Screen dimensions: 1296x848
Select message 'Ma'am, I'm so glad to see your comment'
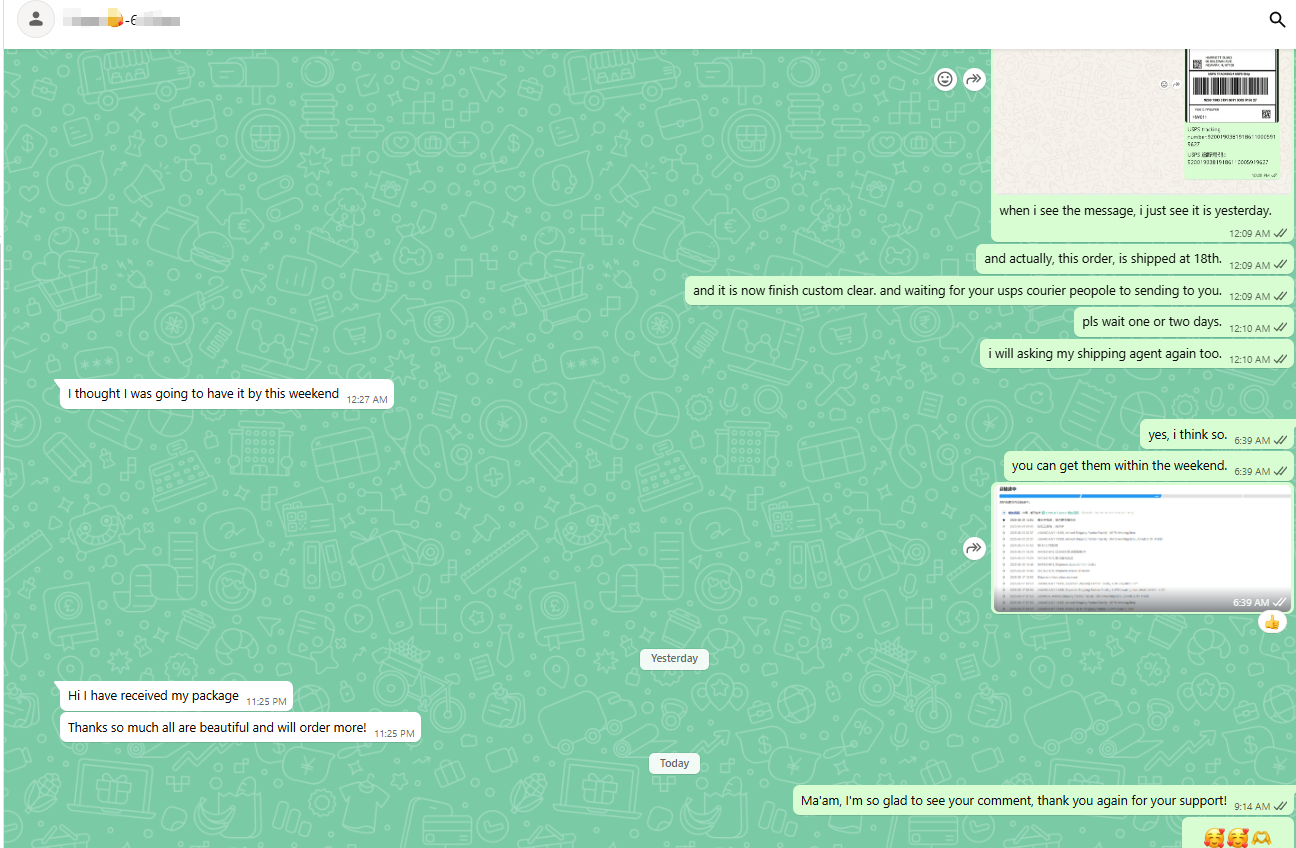pos(1044,801)
